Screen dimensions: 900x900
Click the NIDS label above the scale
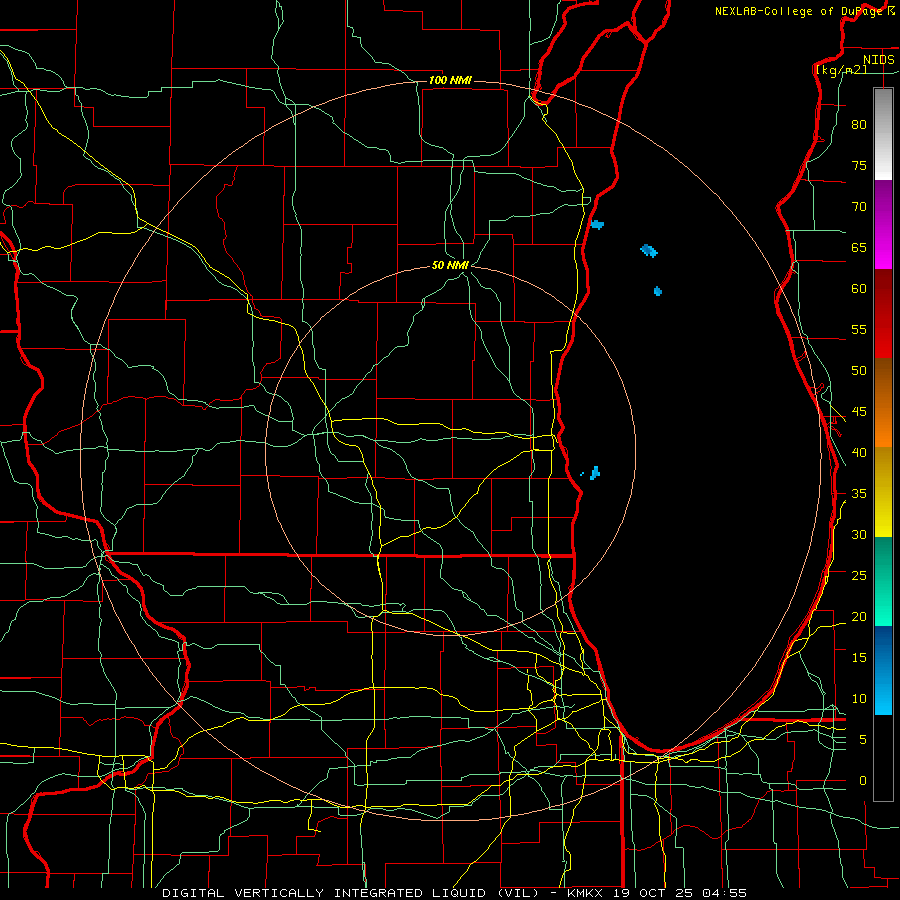pyautogui.click(x=878, y=60)
